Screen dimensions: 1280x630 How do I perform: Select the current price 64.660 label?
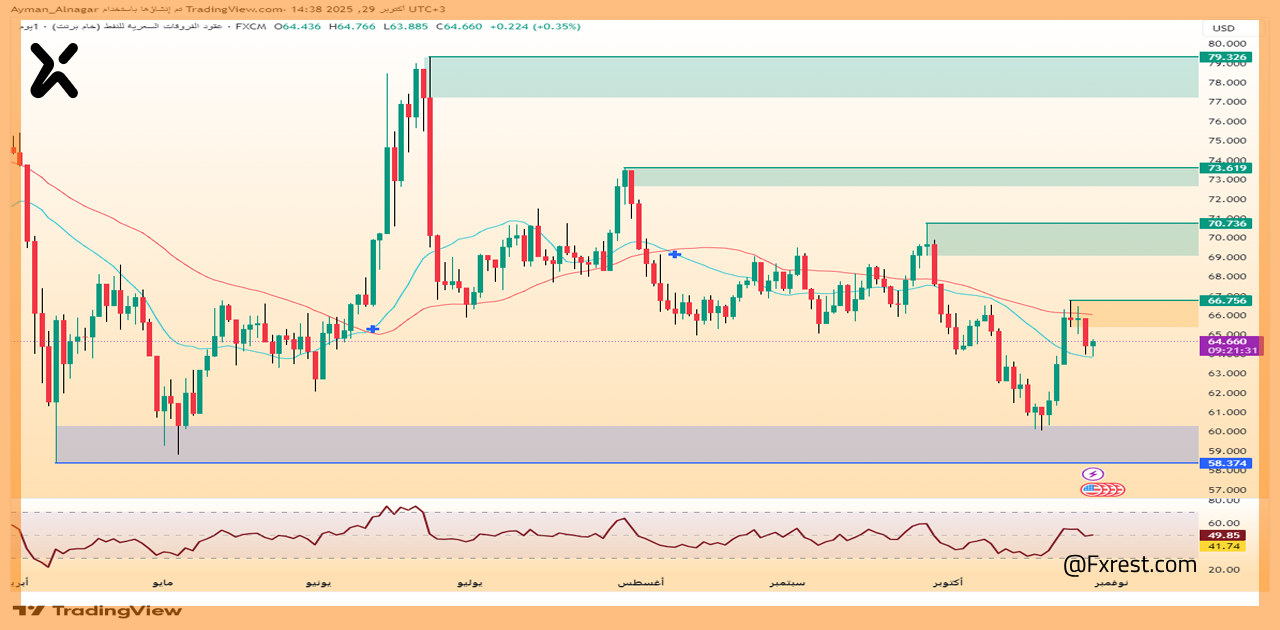[1226, 342]
